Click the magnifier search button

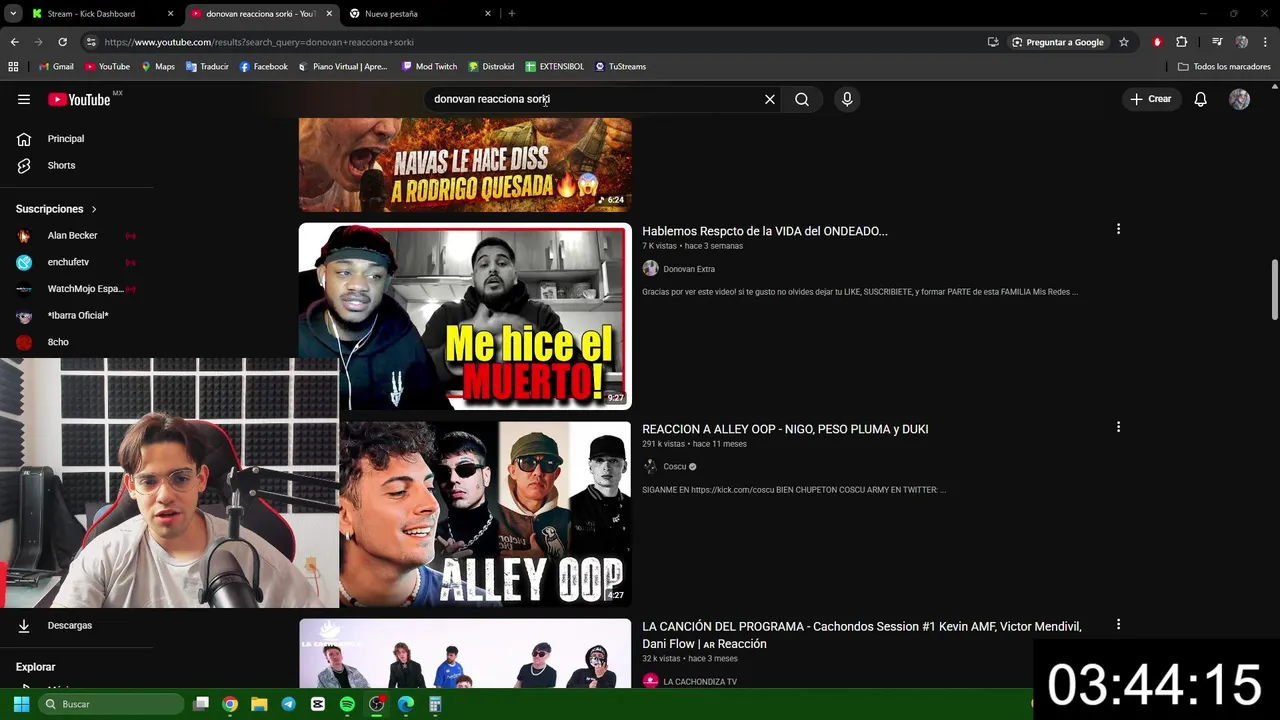(802, 99)
